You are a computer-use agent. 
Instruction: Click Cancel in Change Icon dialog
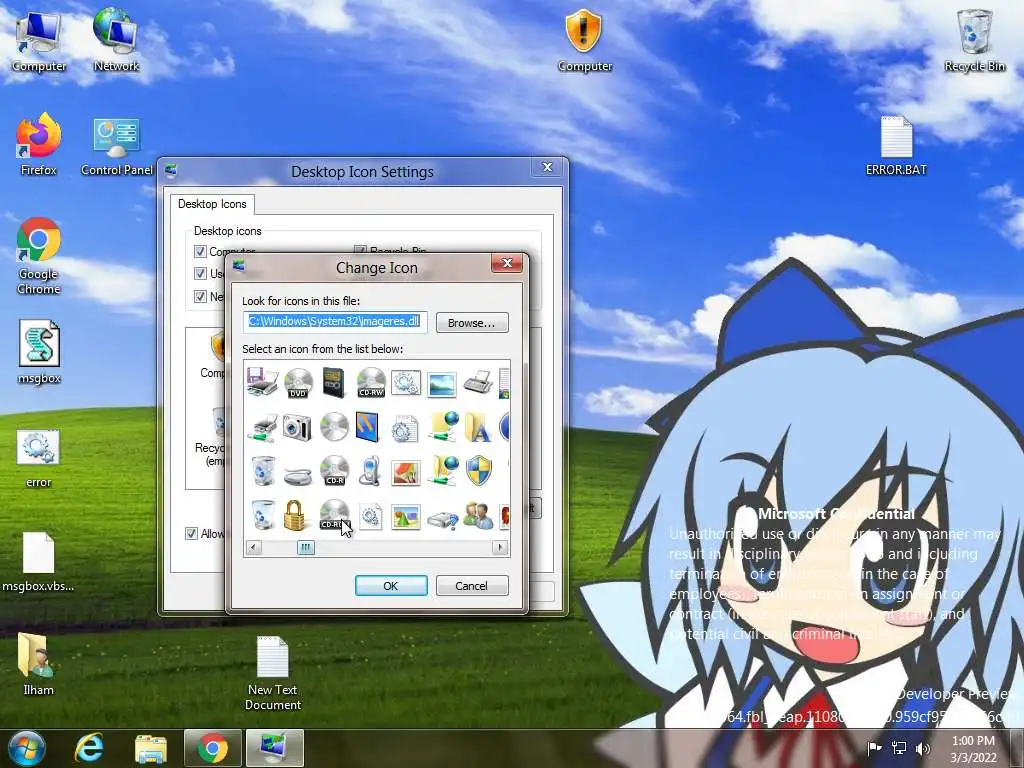472,586
